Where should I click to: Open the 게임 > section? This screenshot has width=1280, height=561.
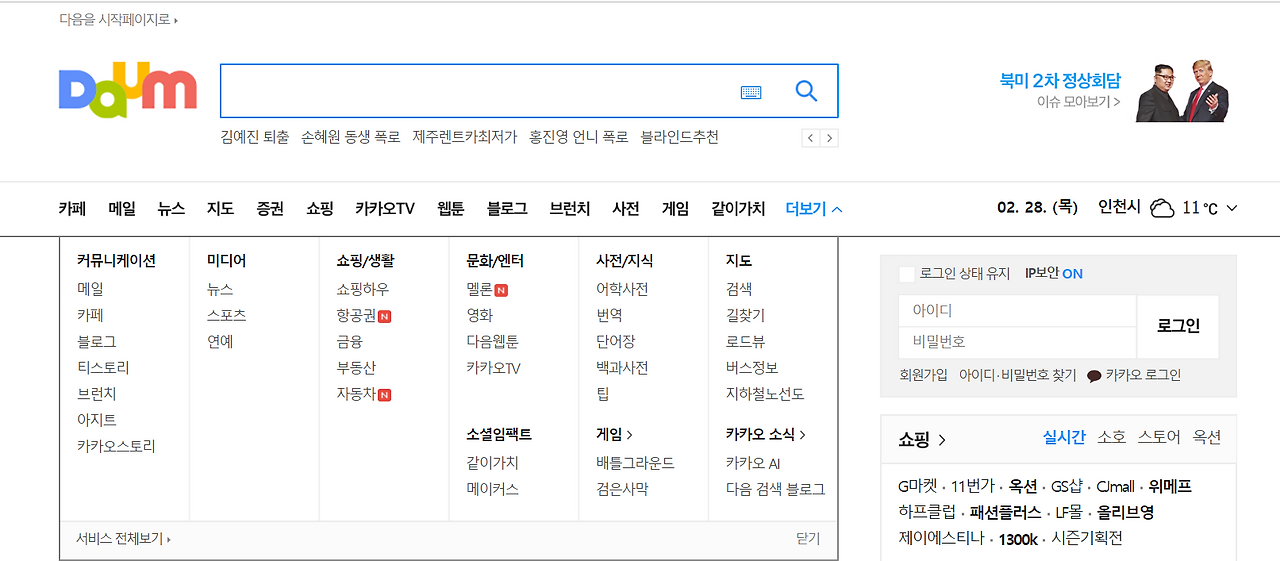pos(614,434)
